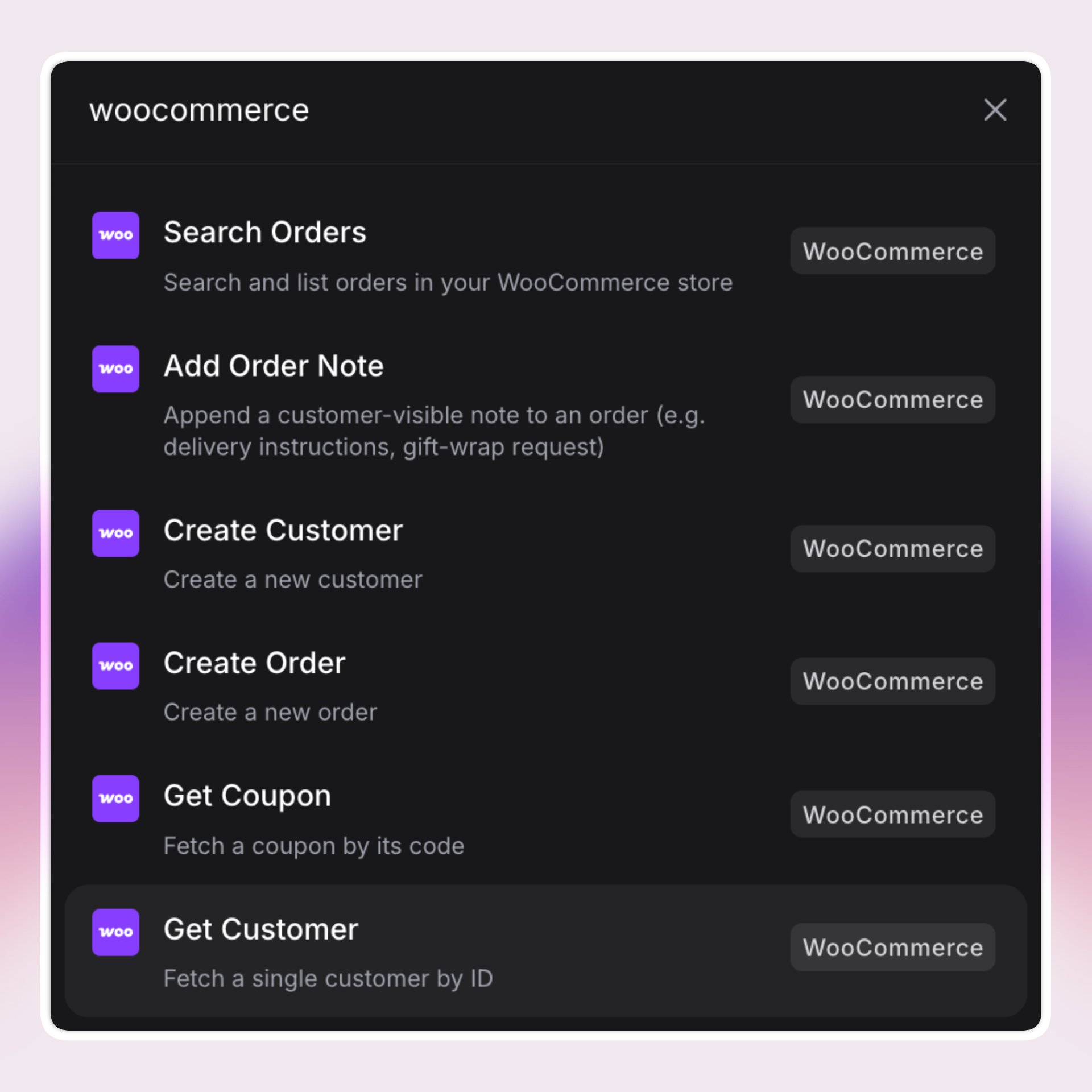The height and width of the screenshot is (1092, 1092).
Task: Click the WooCommerce badge next to Create Customer
Action: pos(892,548)
